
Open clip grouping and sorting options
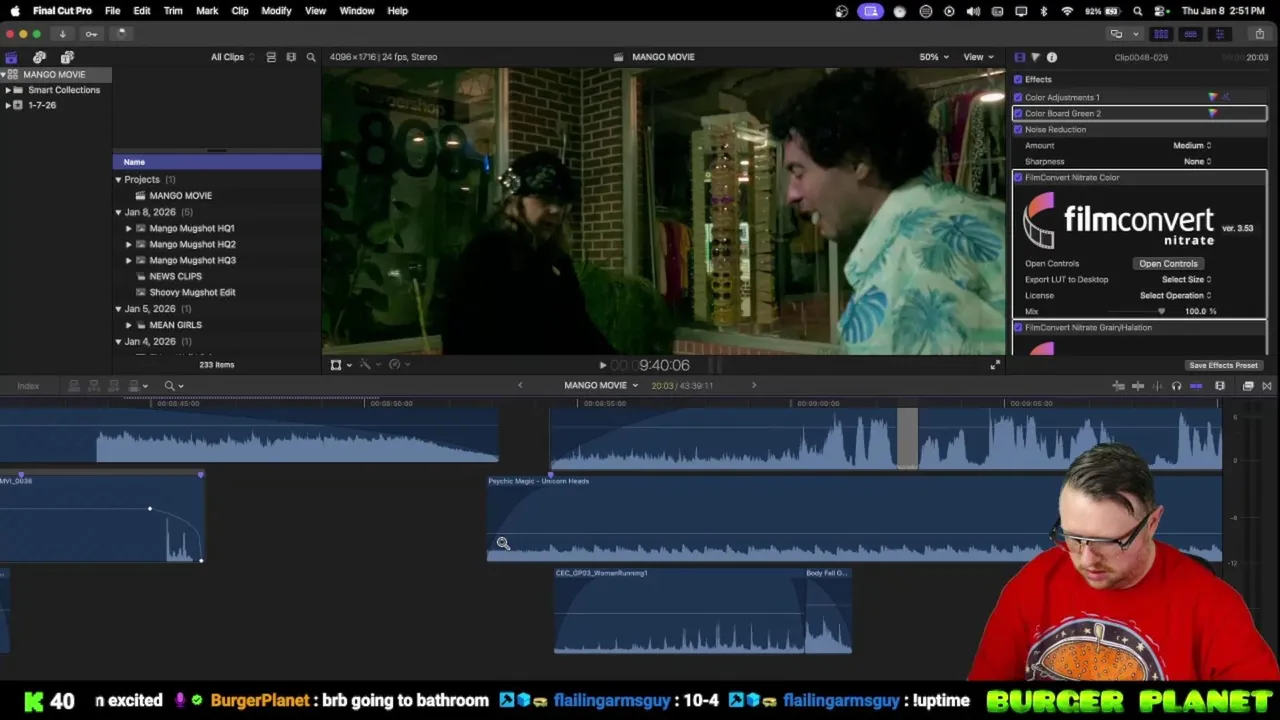(x=291, y=57)
